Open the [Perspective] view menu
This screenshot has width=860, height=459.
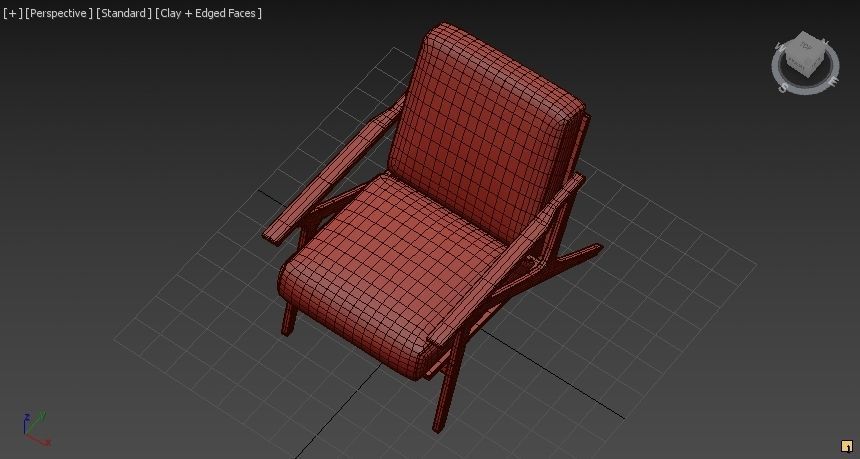tap(59, 13)
